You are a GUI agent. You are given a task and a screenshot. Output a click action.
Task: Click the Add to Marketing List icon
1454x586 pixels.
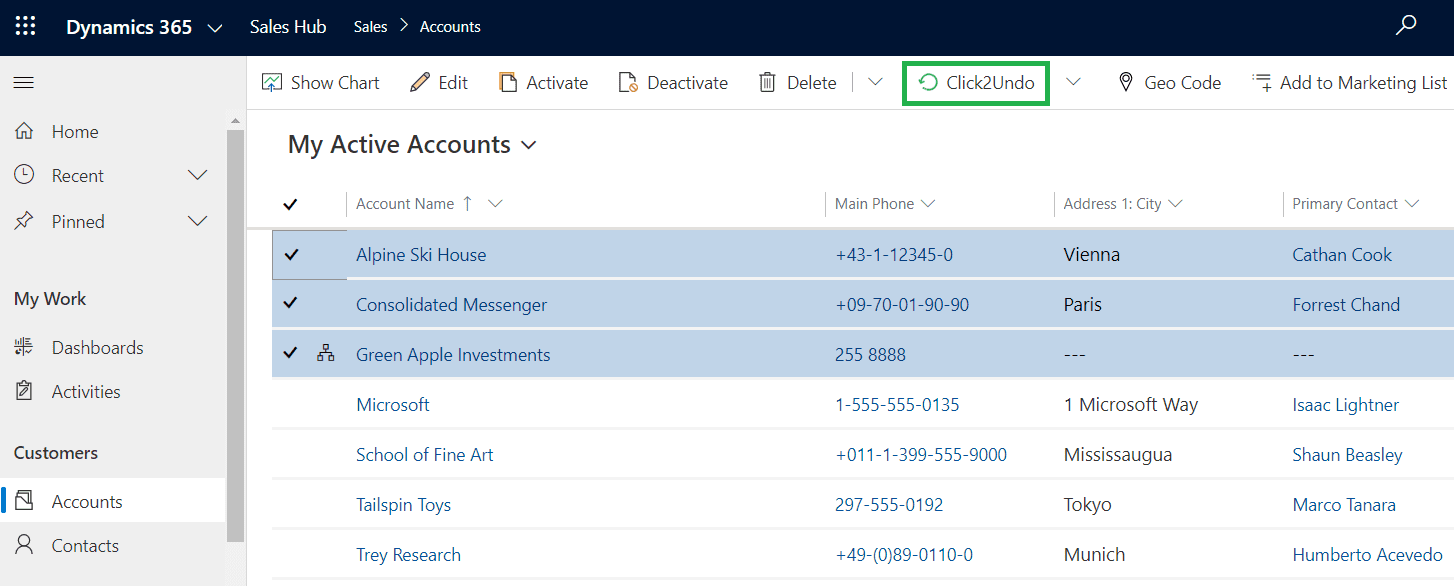click(1262, 83)
